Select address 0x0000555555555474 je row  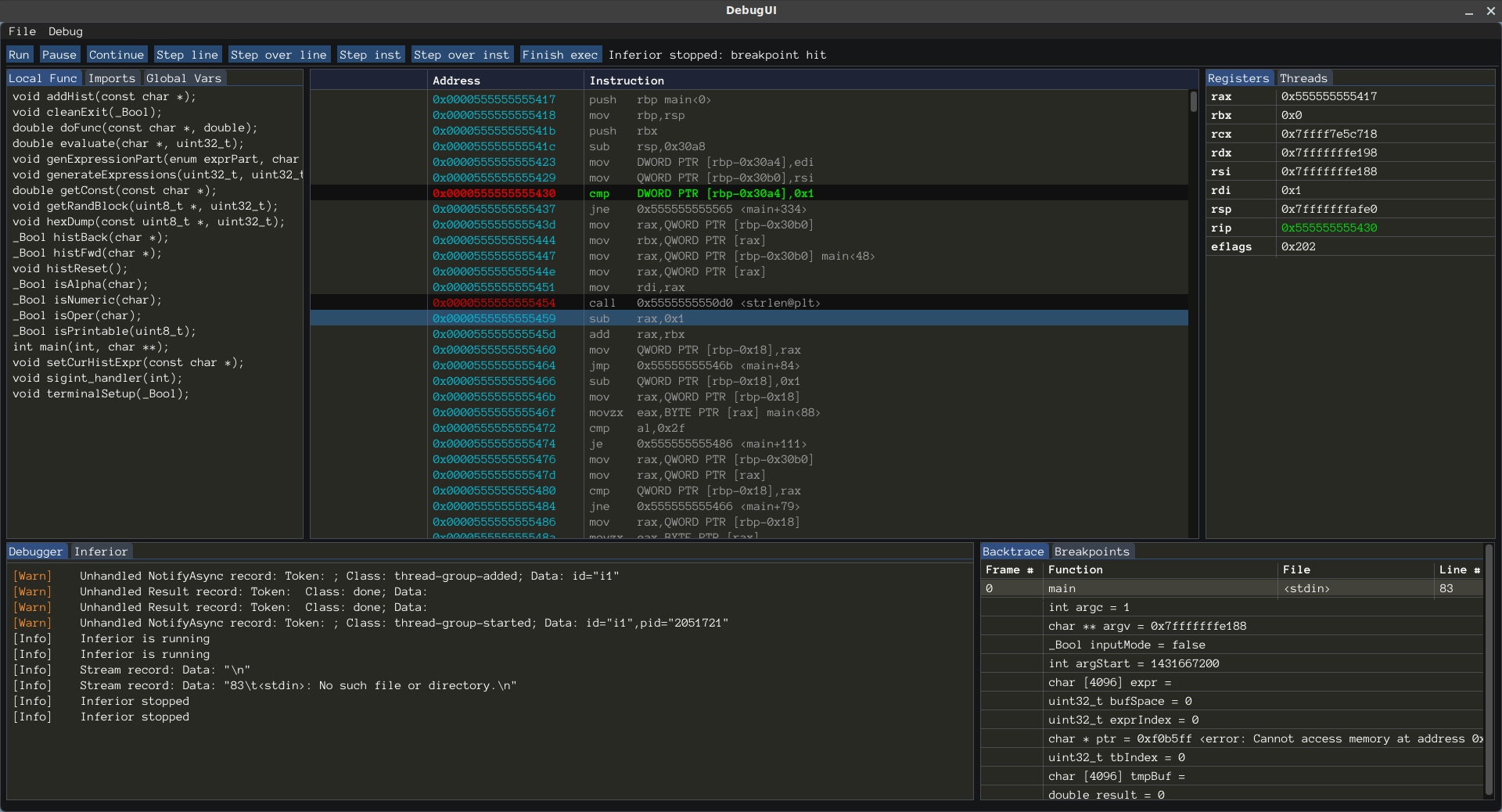749,444
